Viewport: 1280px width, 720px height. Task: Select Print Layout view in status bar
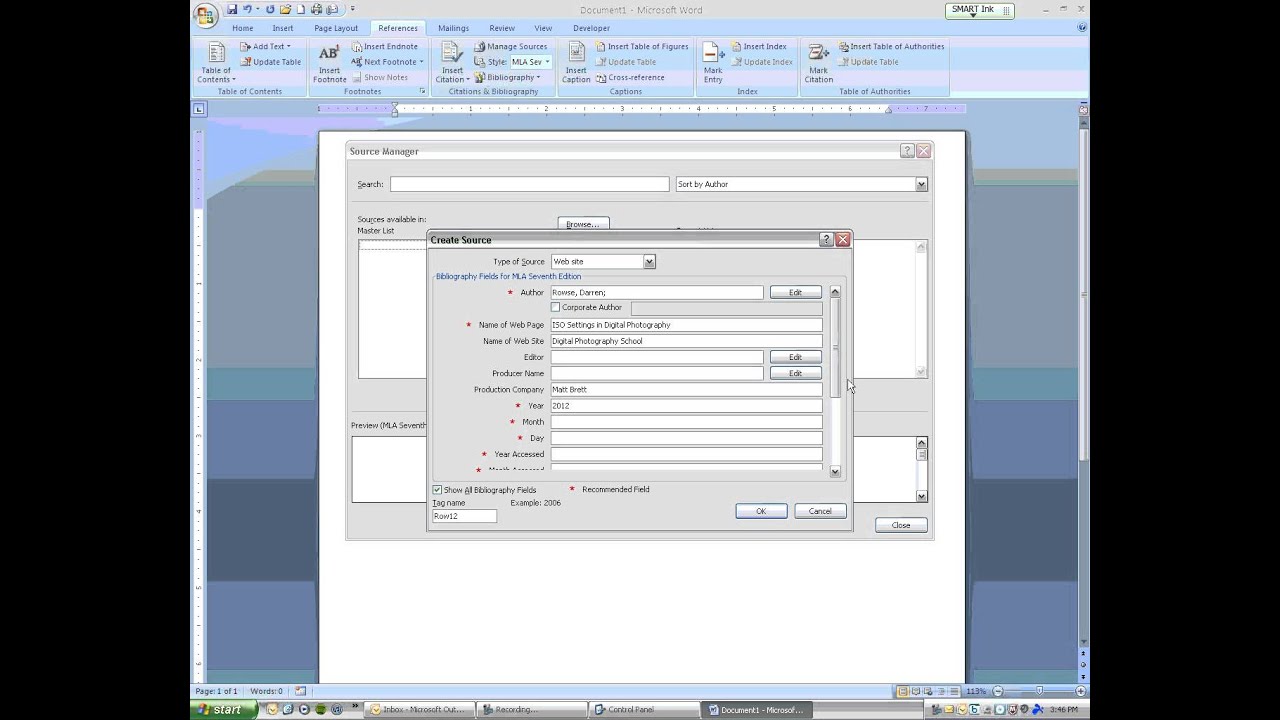pyautogui.click(x=903, y=691)
